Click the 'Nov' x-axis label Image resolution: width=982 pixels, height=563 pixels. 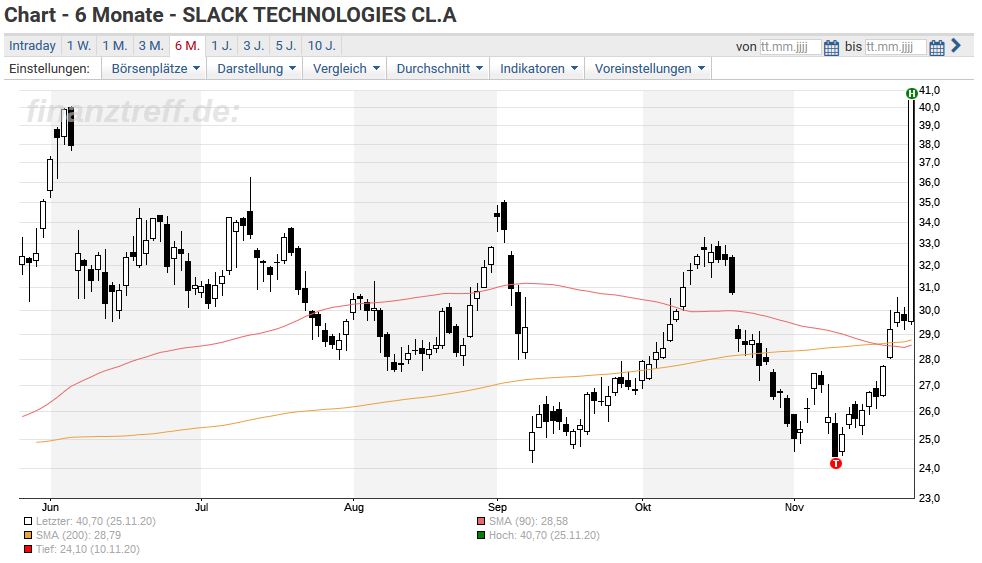[x=794, y=507]
